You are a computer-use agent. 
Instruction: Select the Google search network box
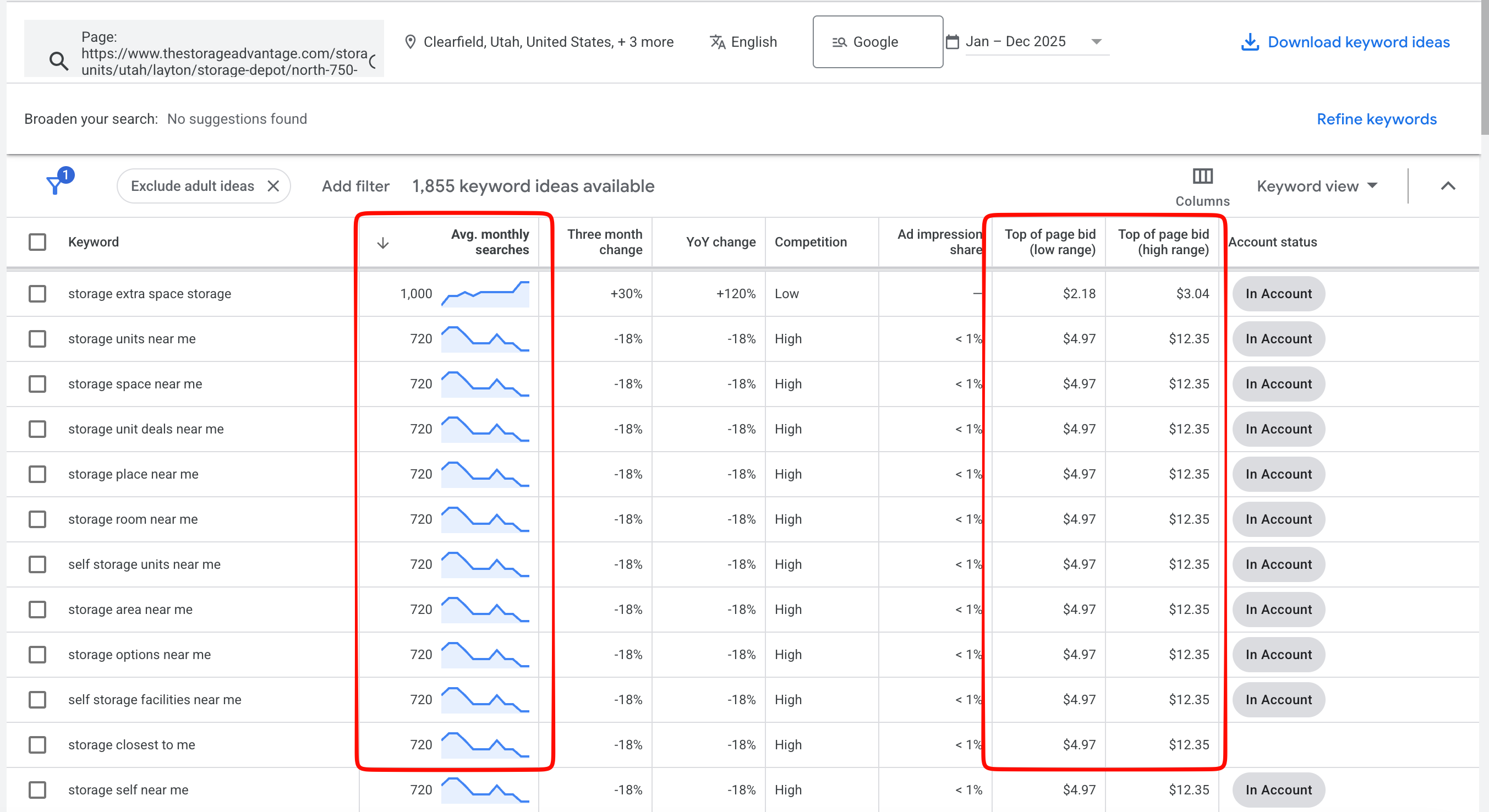coord(877,42)
